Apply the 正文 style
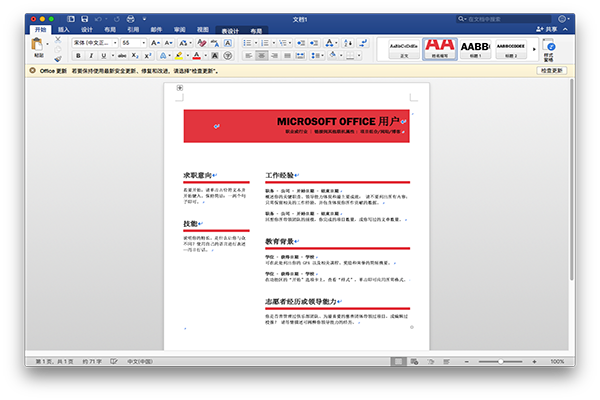600x400 pixels. click(404, 49)
